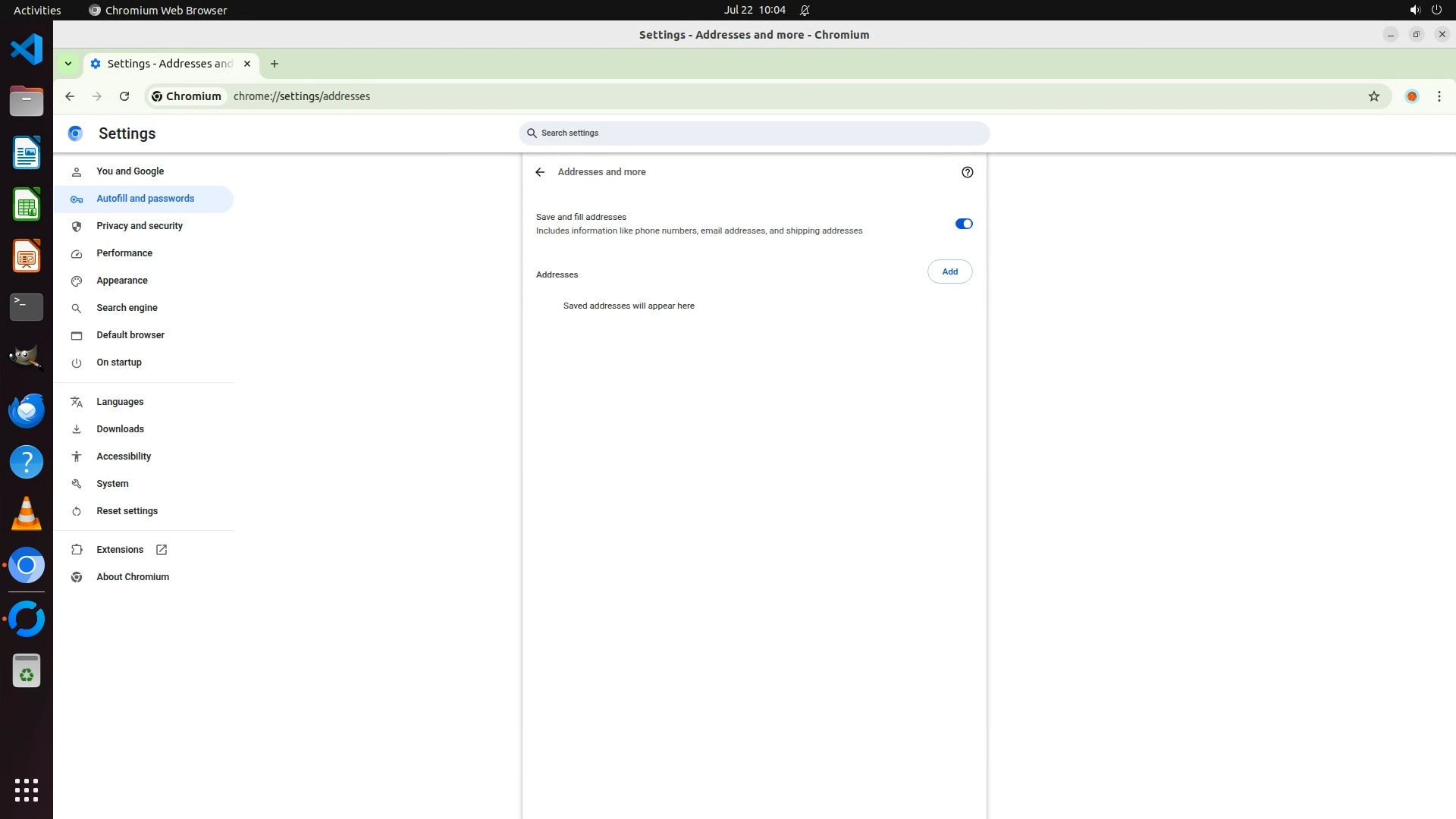Viewport: 1456px width, 819px height.
Task: Disable Save and fill addresses toggle
Action: 963,224
